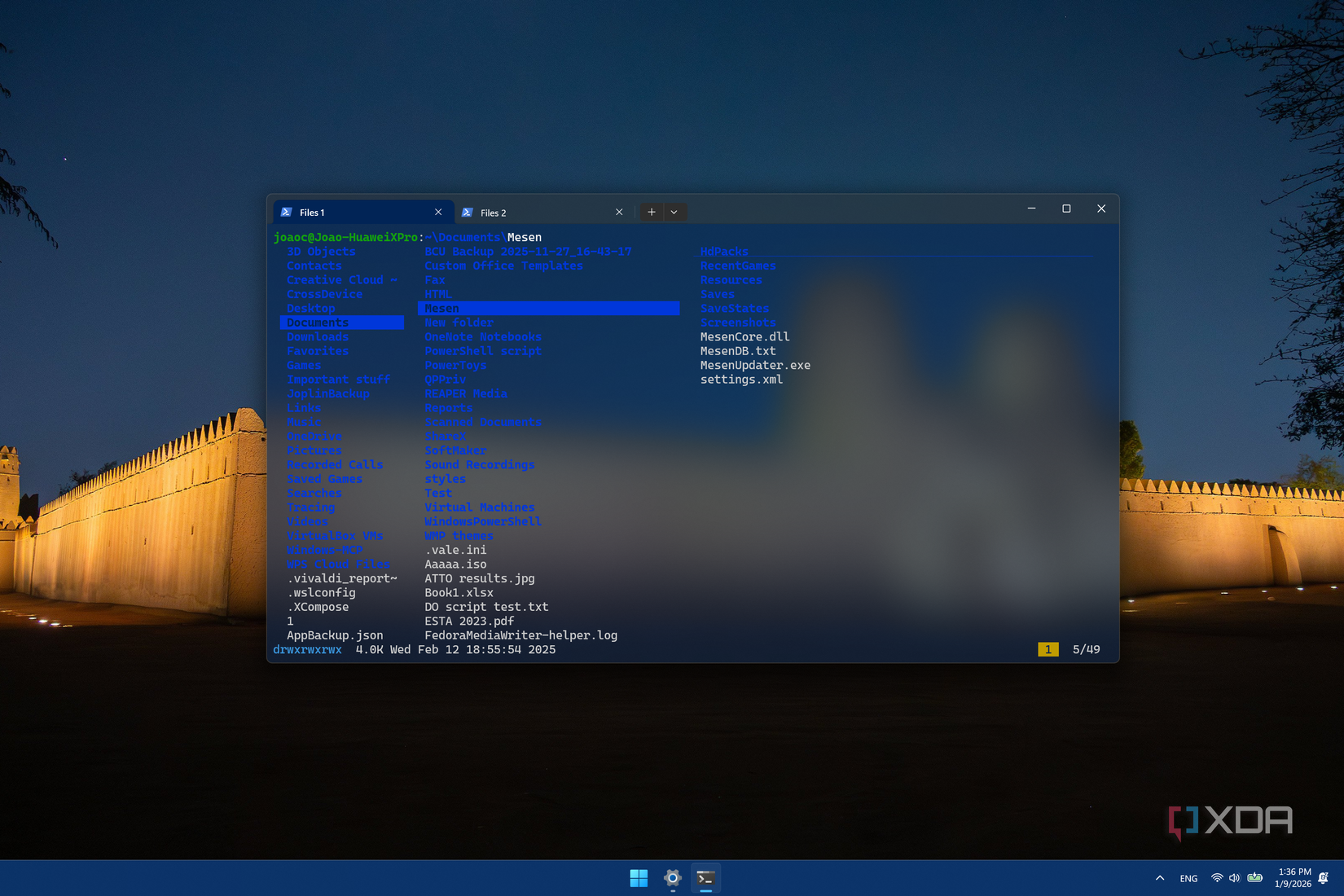
Task: Open Settings via the taskbar gear icon
Action: (671, 878)
